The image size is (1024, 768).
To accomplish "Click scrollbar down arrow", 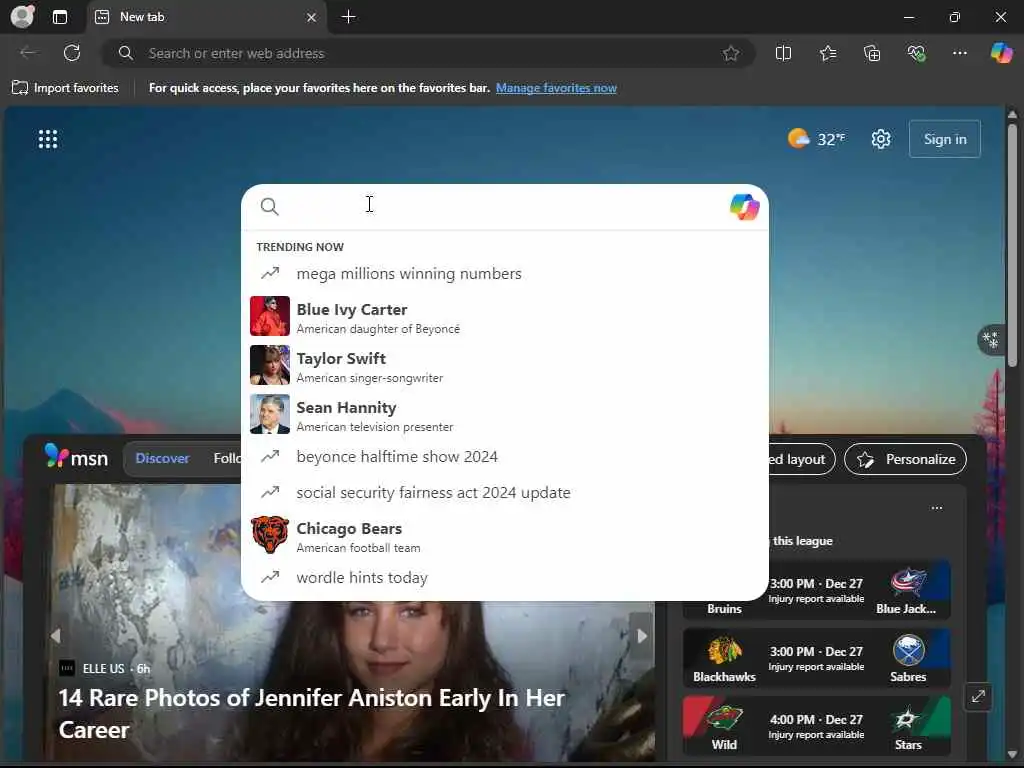I will pyautogui.click(x=1012, y=754).
